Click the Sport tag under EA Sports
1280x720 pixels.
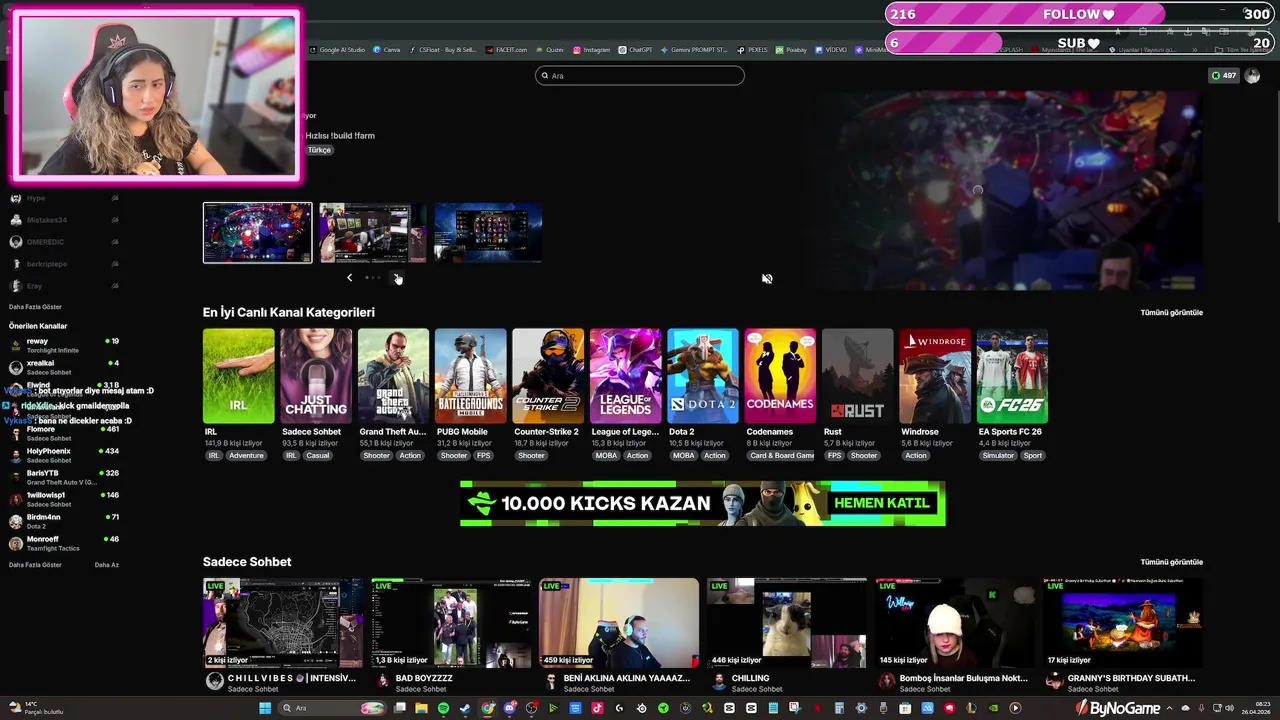(1033, 455)
